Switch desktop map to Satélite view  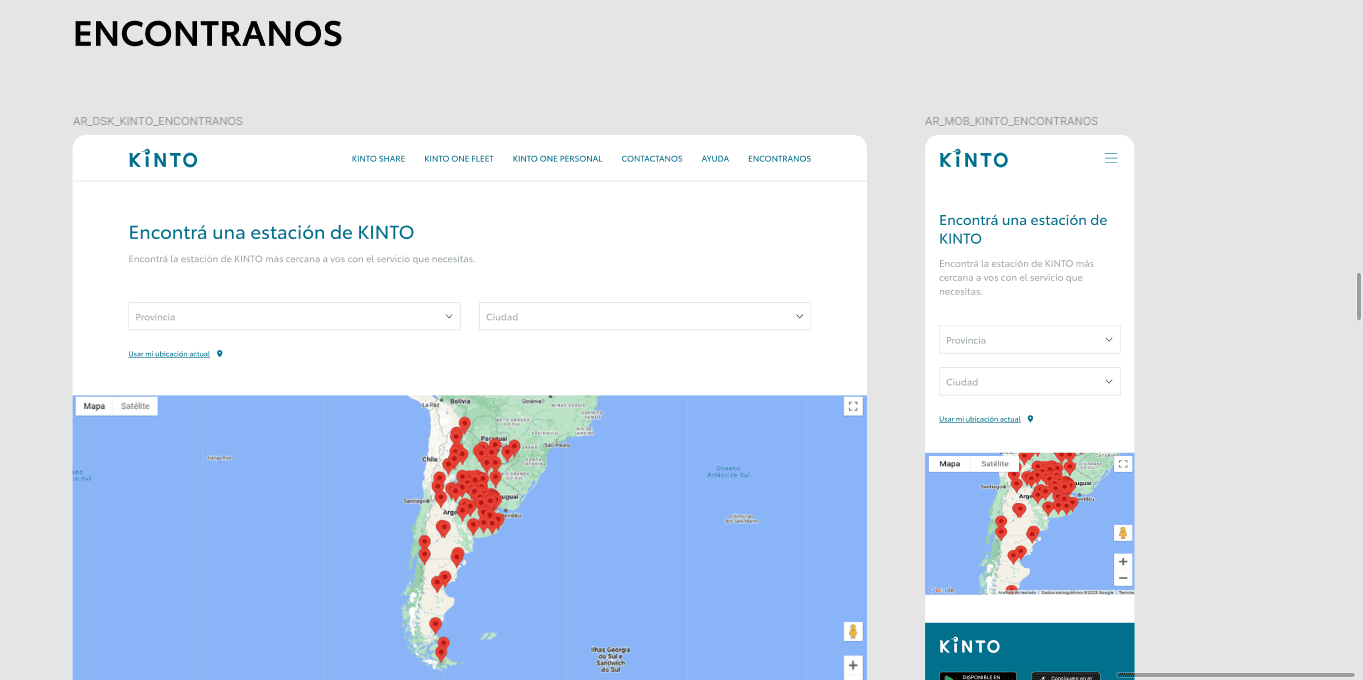tap(135, 406)
